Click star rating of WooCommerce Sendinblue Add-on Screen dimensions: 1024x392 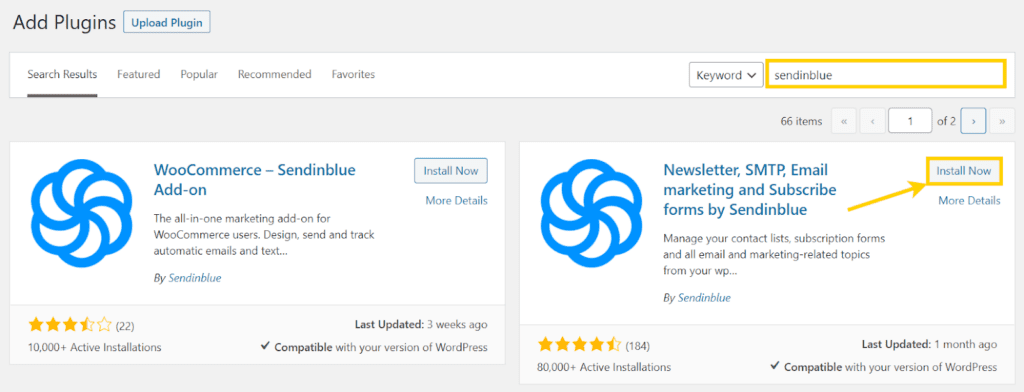click(x=70, y=325)
